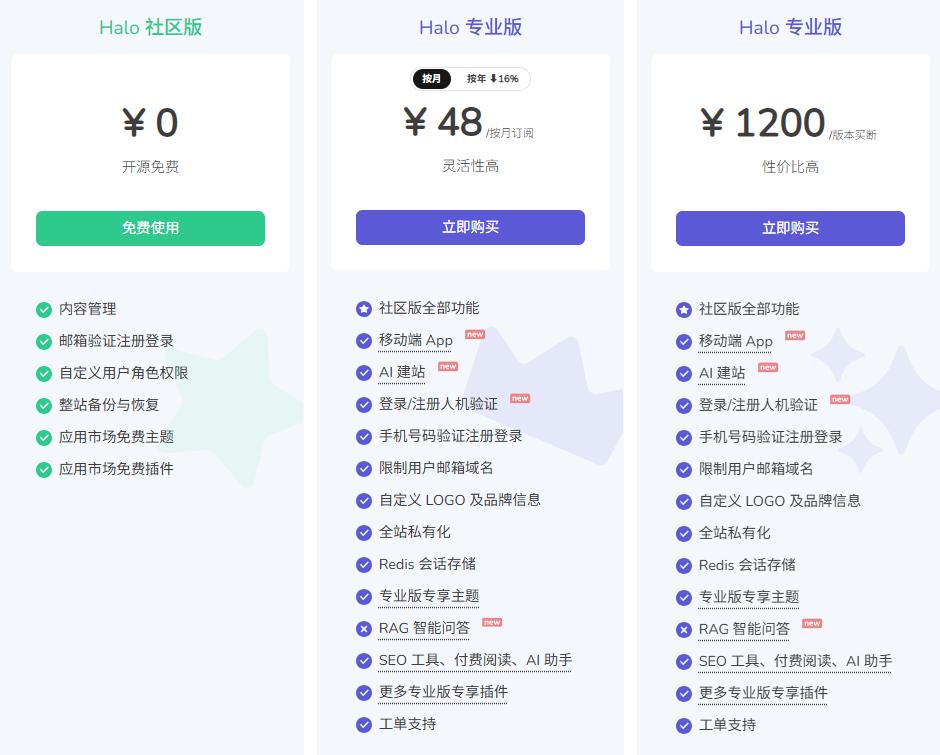Click the green check beside 内容管理
Viewport: 940px width, 755px height.
point(43,309)
